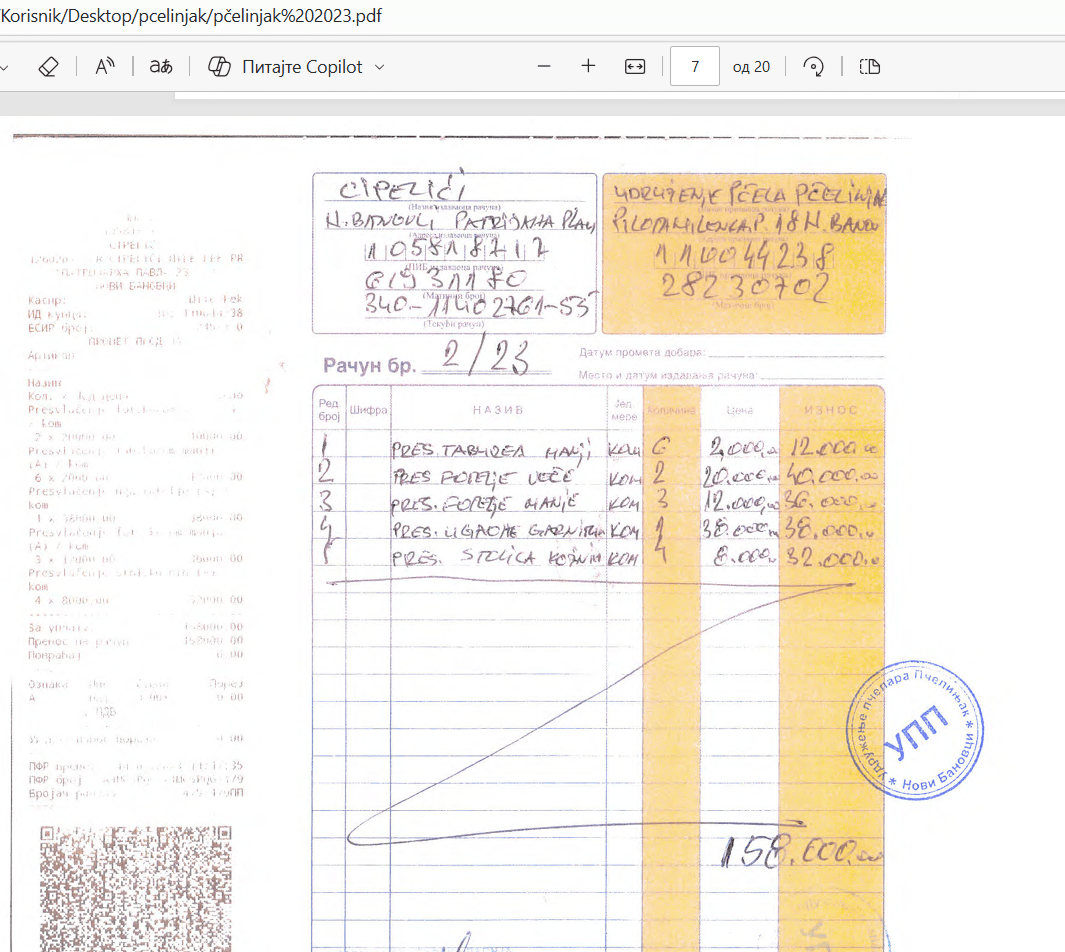Expand the chevron next to Питајте Copilot
The height and width of the screenshot is (952, 1065).
pyautogui.click(x=379, y=67)
